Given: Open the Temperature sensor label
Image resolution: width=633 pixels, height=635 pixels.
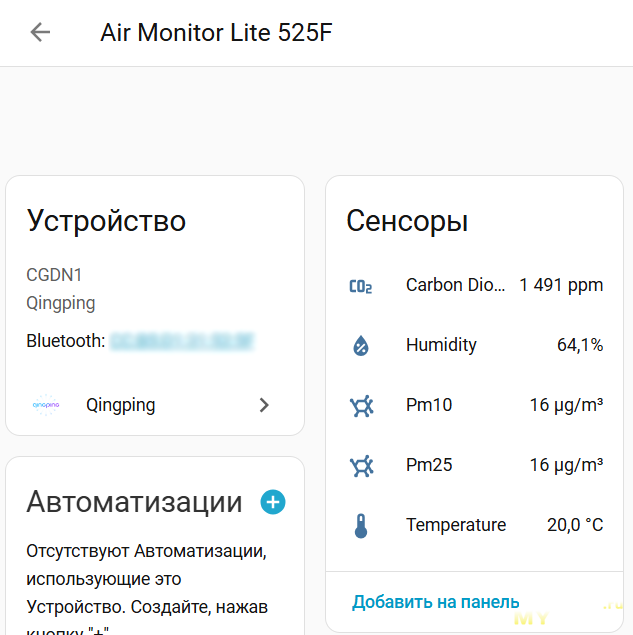Looking at the screenshot, I should coord(455,525).
